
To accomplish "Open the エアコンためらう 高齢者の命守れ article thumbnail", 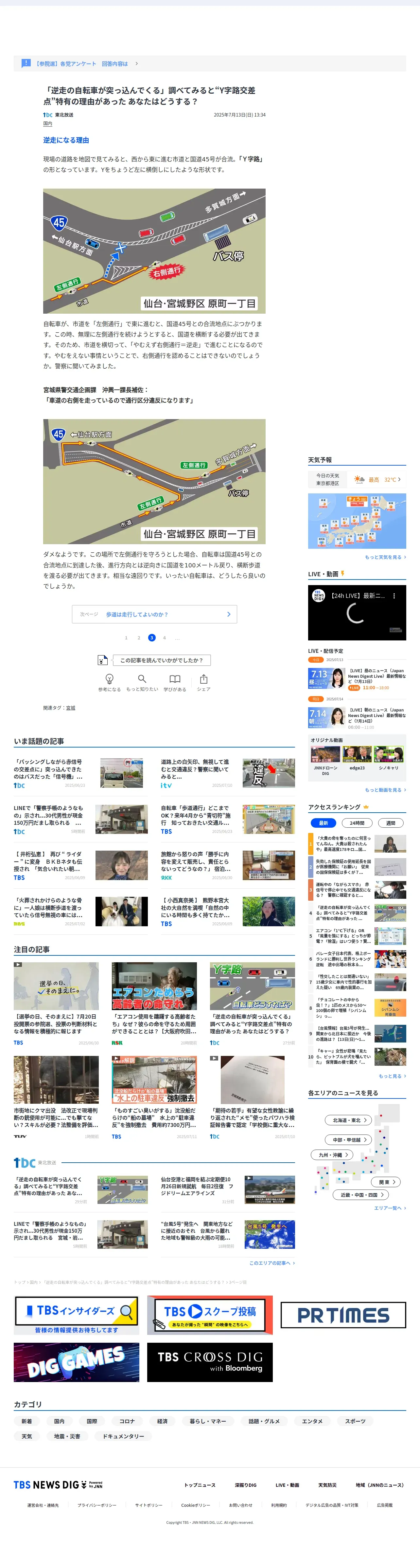I will click(154, 986).
